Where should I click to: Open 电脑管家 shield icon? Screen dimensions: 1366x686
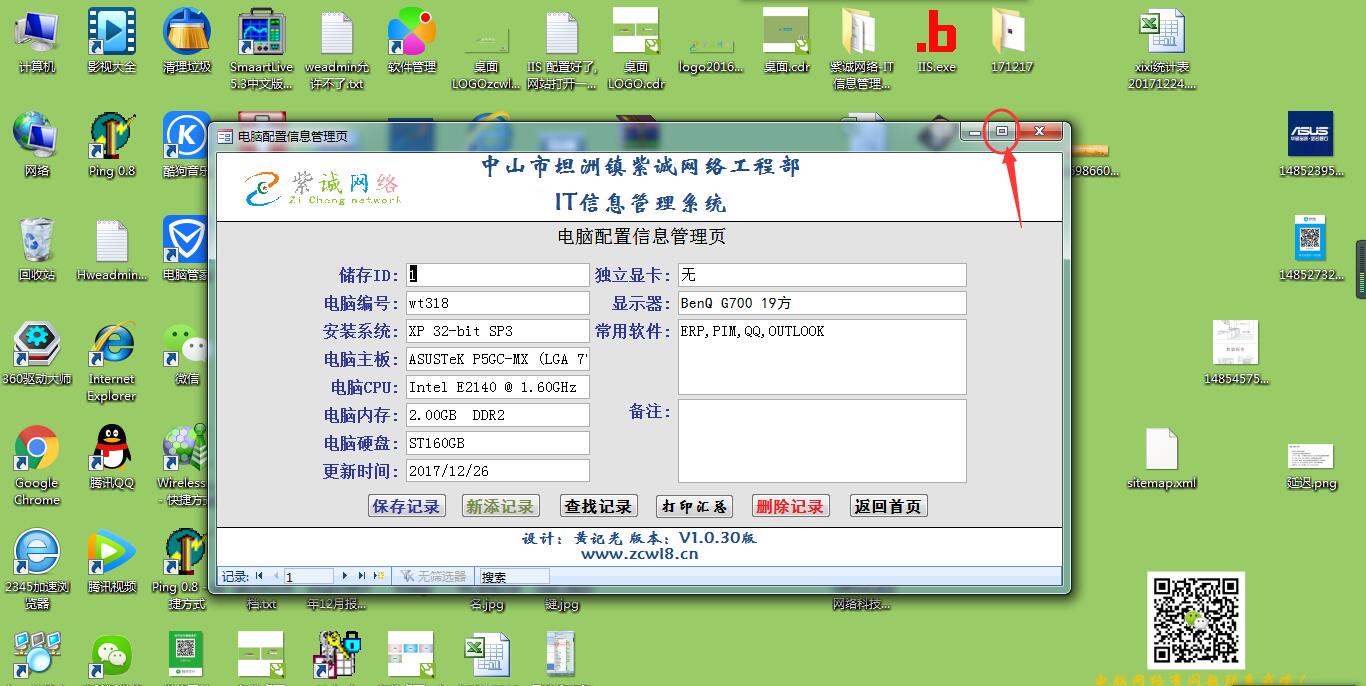click(x=187, y=249)
